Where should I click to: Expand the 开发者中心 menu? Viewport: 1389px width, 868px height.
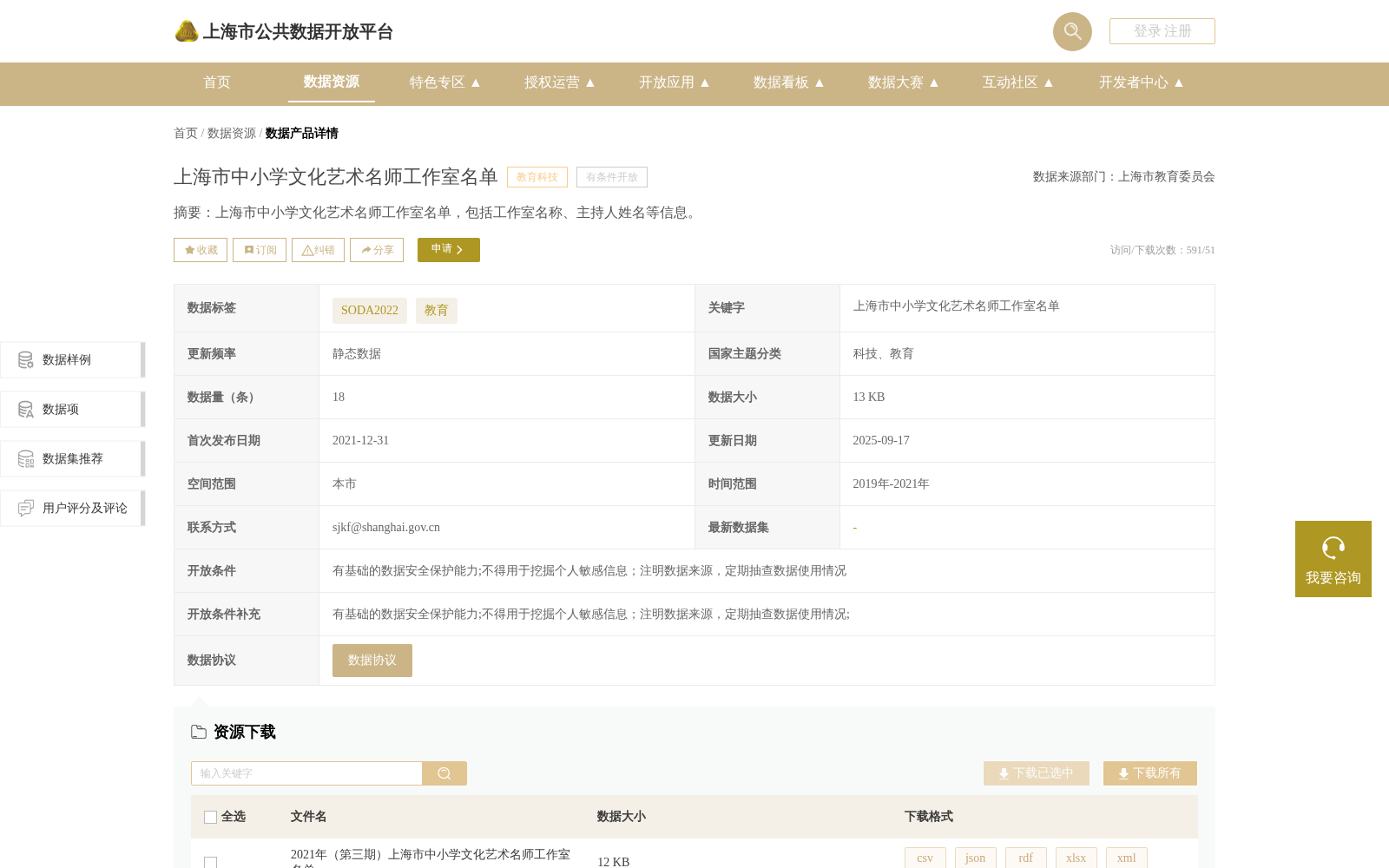[x=1142, y=82]
